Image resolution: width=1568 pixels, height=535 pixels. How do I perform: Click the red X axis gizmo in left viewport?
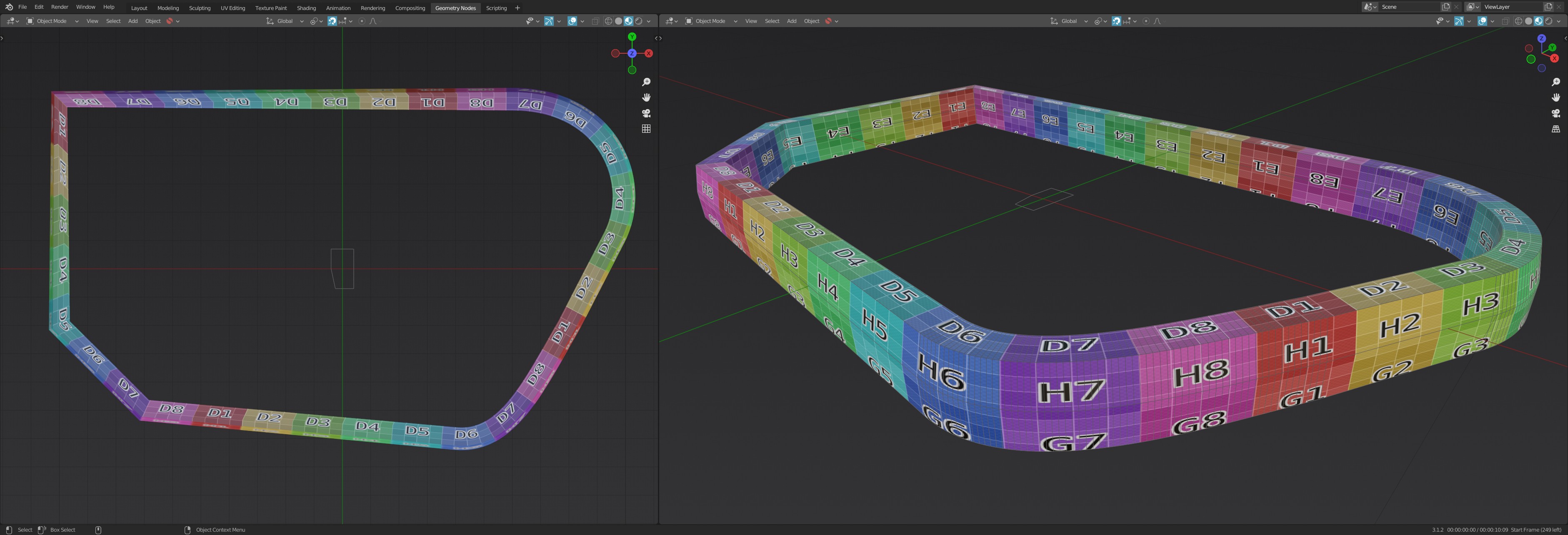click(649, 53)
